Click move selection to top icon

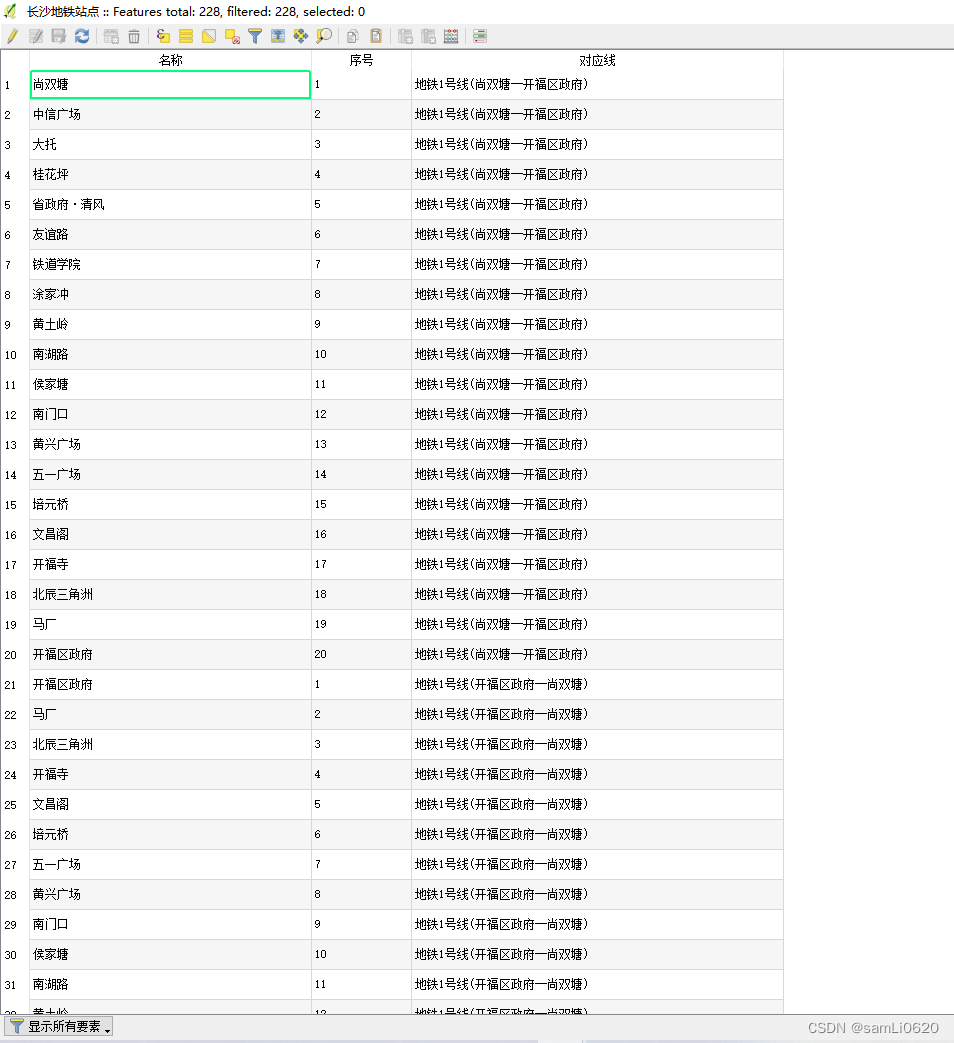[278, 37]
